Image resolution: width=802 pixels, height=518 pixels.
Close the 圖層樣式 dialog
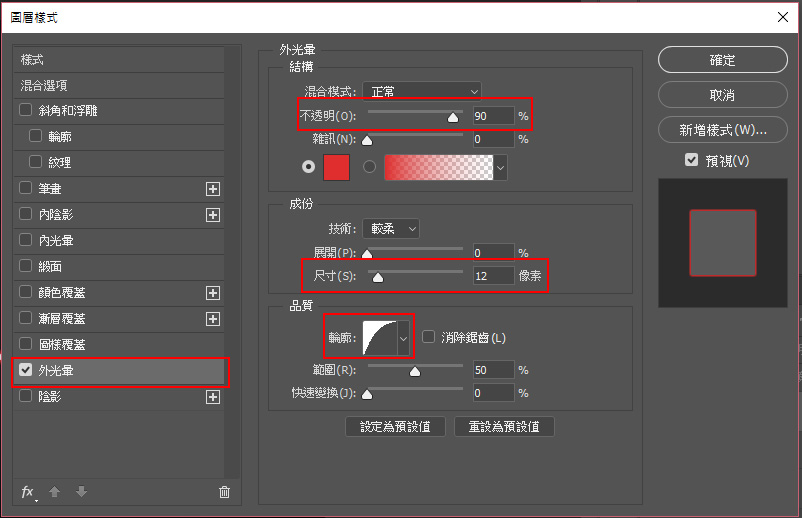point(783,17)
